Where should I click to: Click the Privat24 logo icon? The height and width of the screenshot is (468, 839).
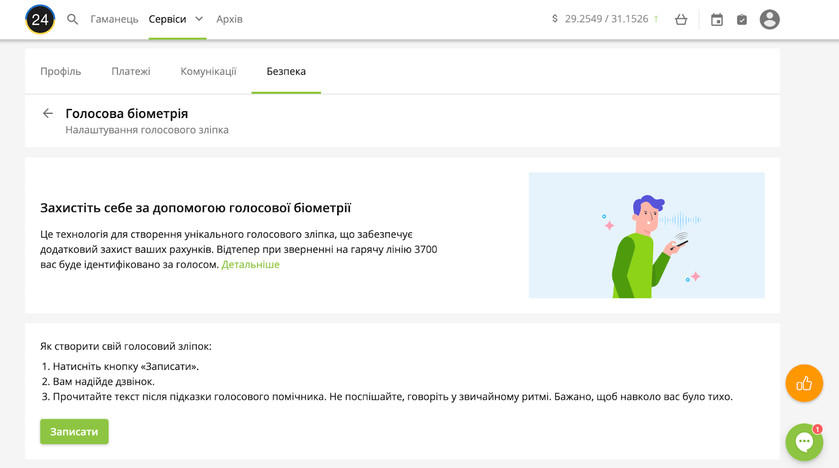point(40,19)
